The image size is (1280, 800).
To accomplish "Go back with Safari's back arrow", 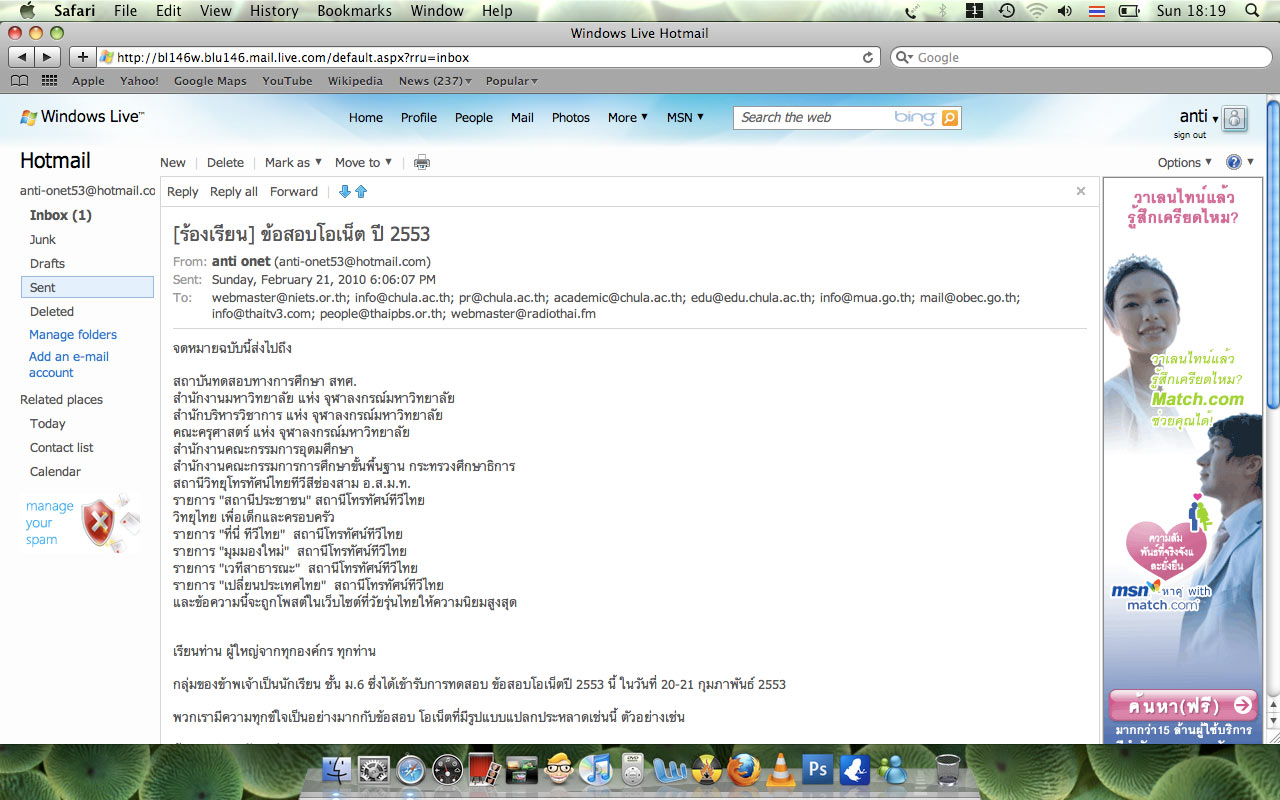I will pyautogui.click(x=22, y=57).
